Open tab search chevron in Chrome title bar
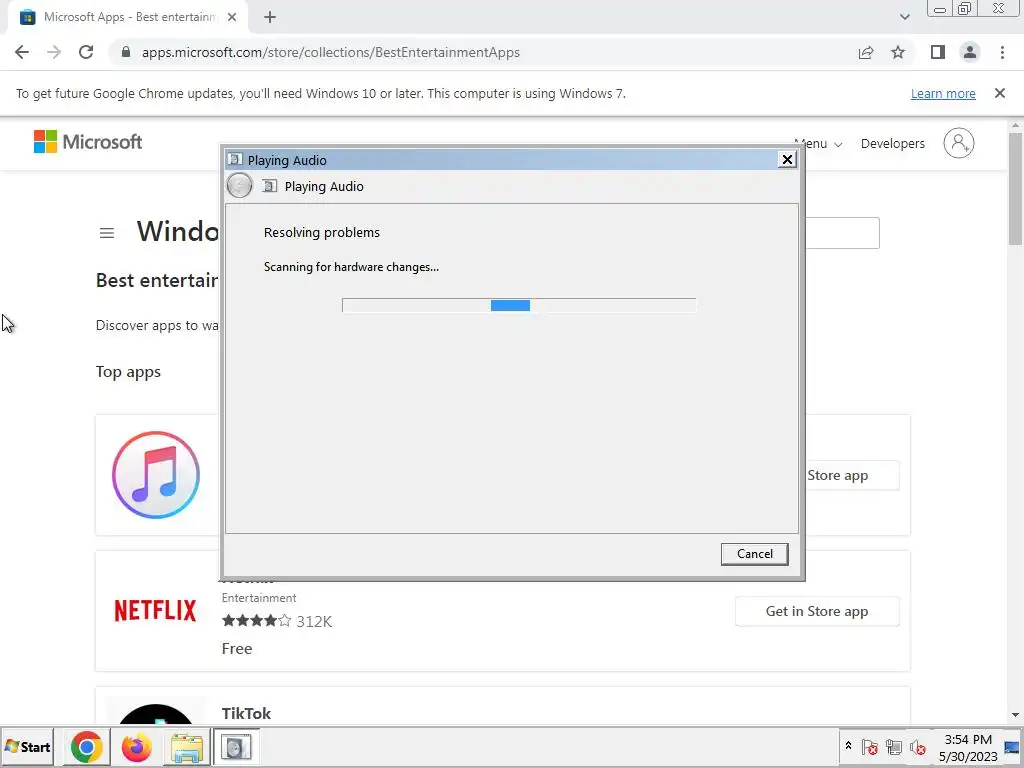The height and width of the screenshot is (768, 1024). pos(904,17)
